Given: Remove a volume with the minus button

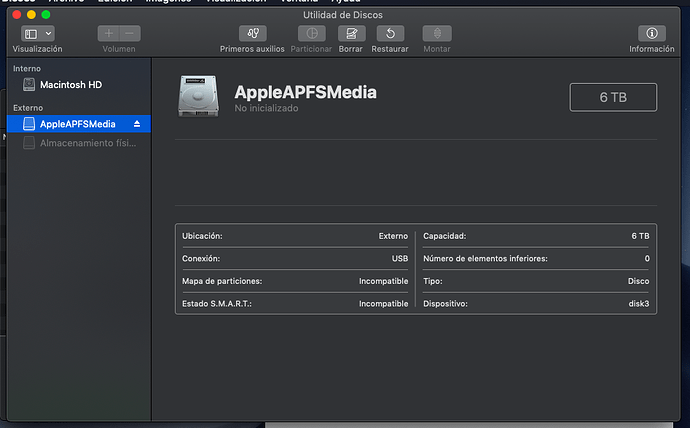Looking at the screenshot, I should tap(130, 33).
